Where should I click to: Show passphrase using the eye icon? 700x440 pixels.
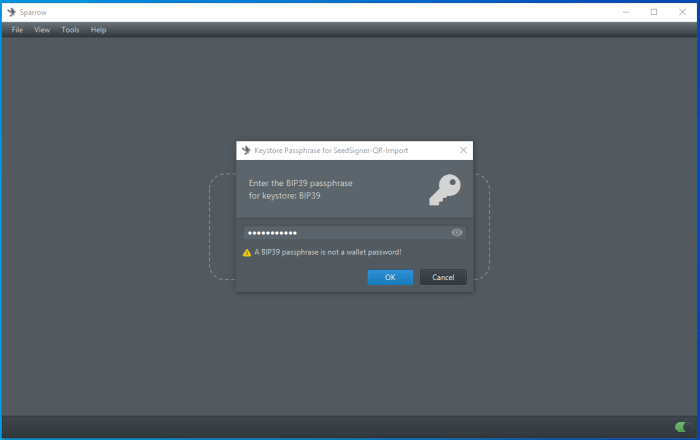coord(457,232)
